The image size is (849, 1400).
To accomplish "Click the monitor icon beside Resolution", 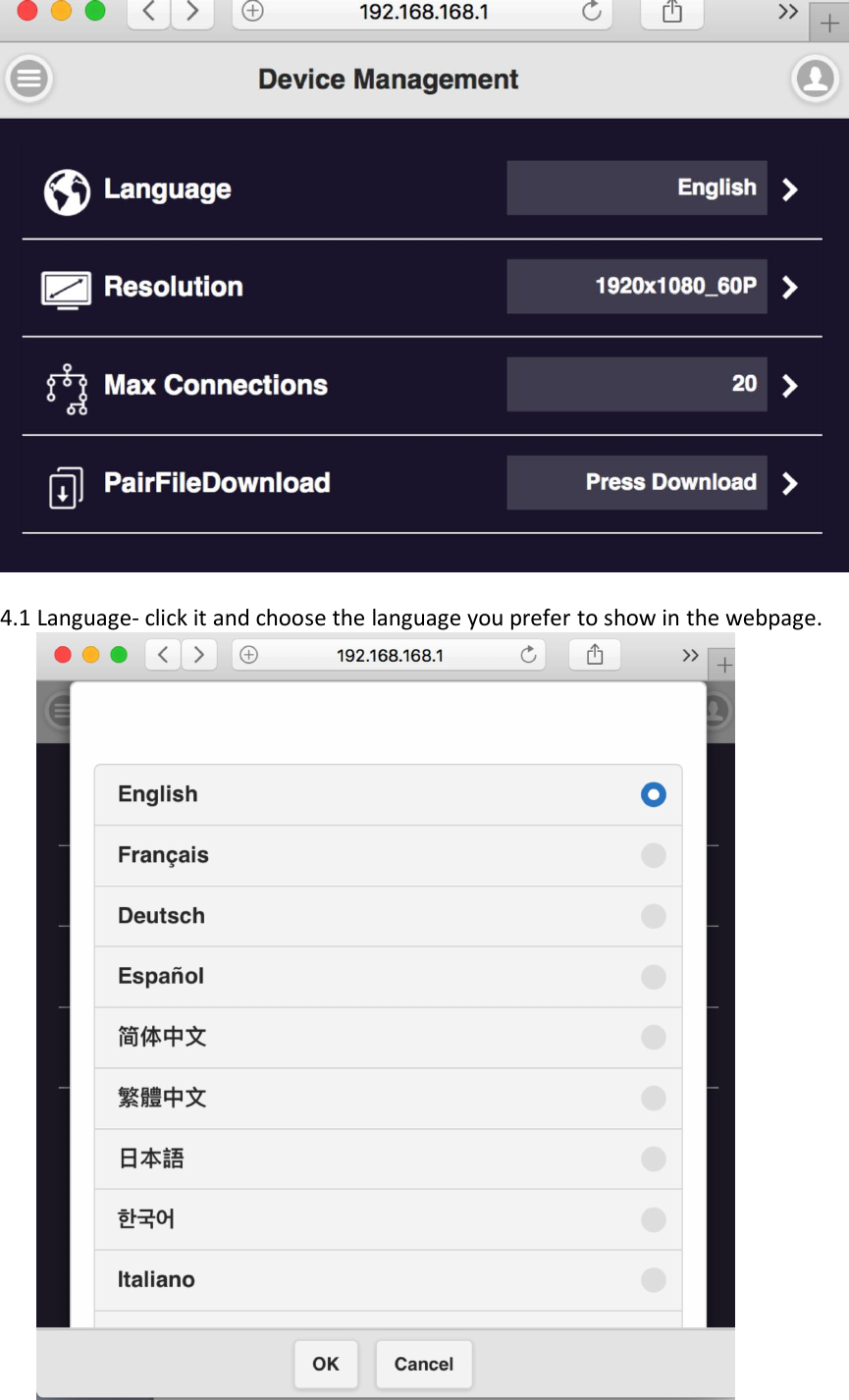I will (65, 287).
